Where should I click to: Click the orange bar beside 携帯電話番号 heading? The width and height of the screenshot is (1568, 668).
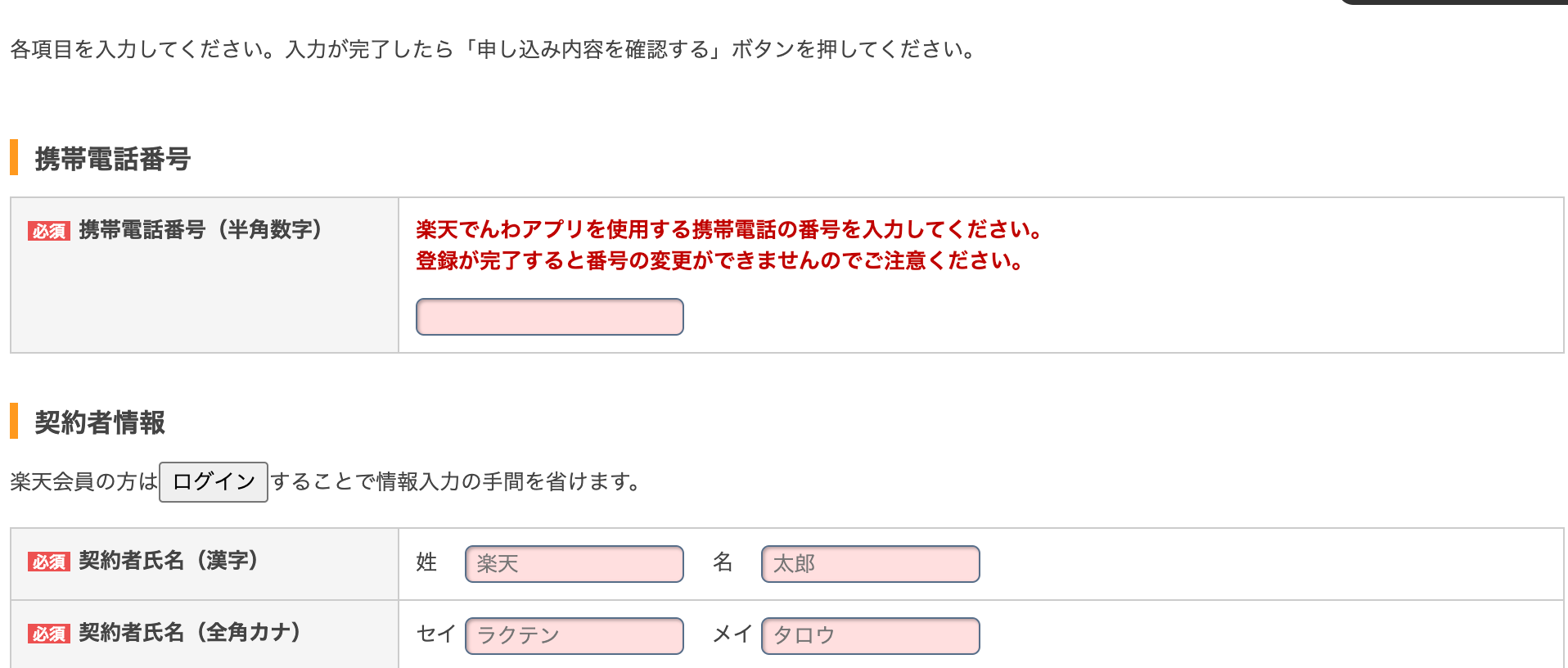14,157
